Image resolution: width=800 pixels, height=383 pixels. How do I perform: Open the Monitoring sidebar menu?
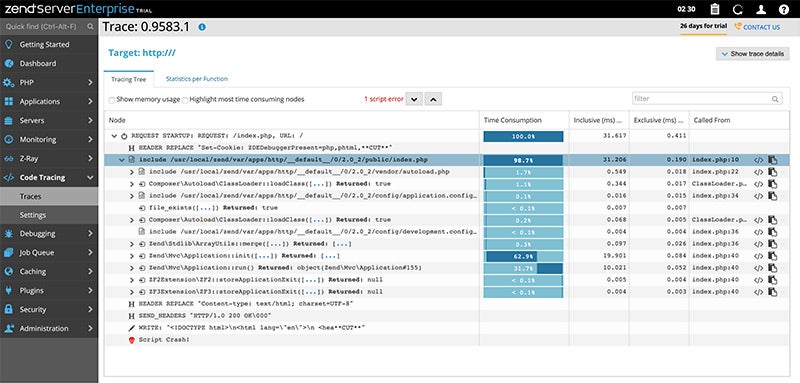49,139
